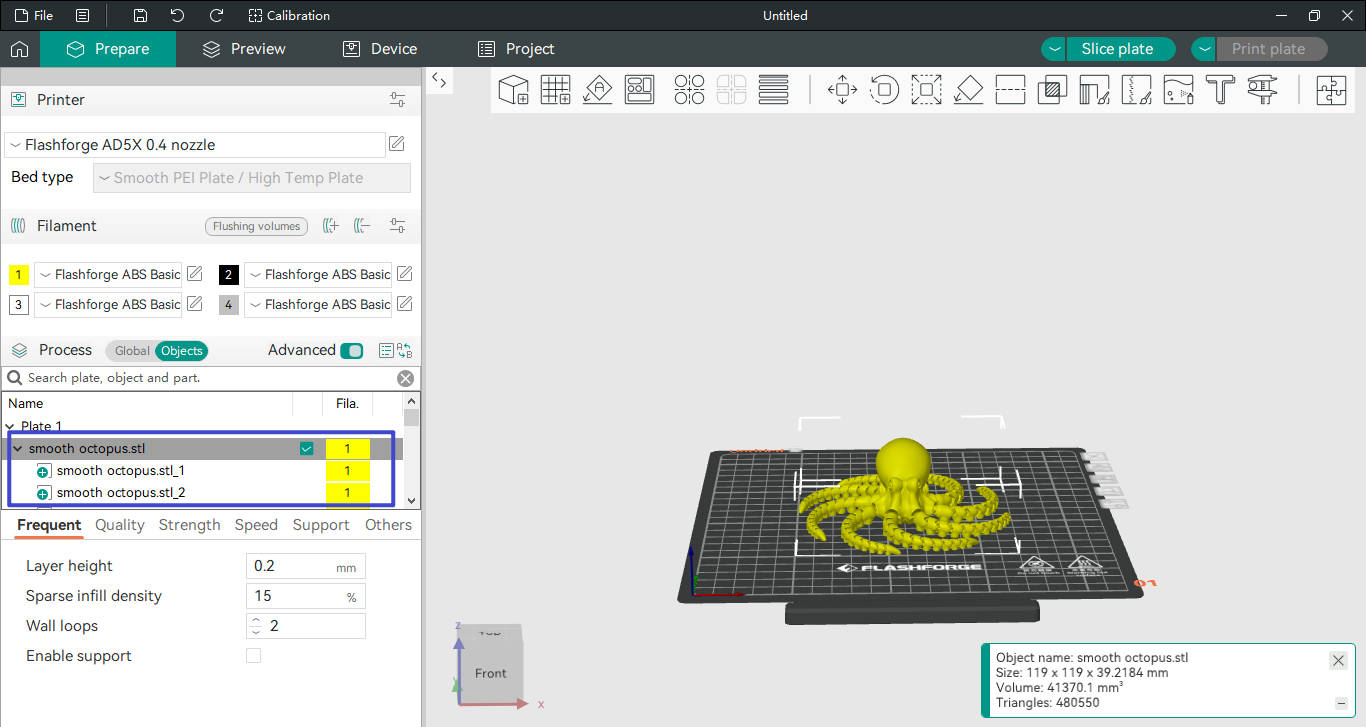Tick the Enable support checkbox

pos(253,656)
